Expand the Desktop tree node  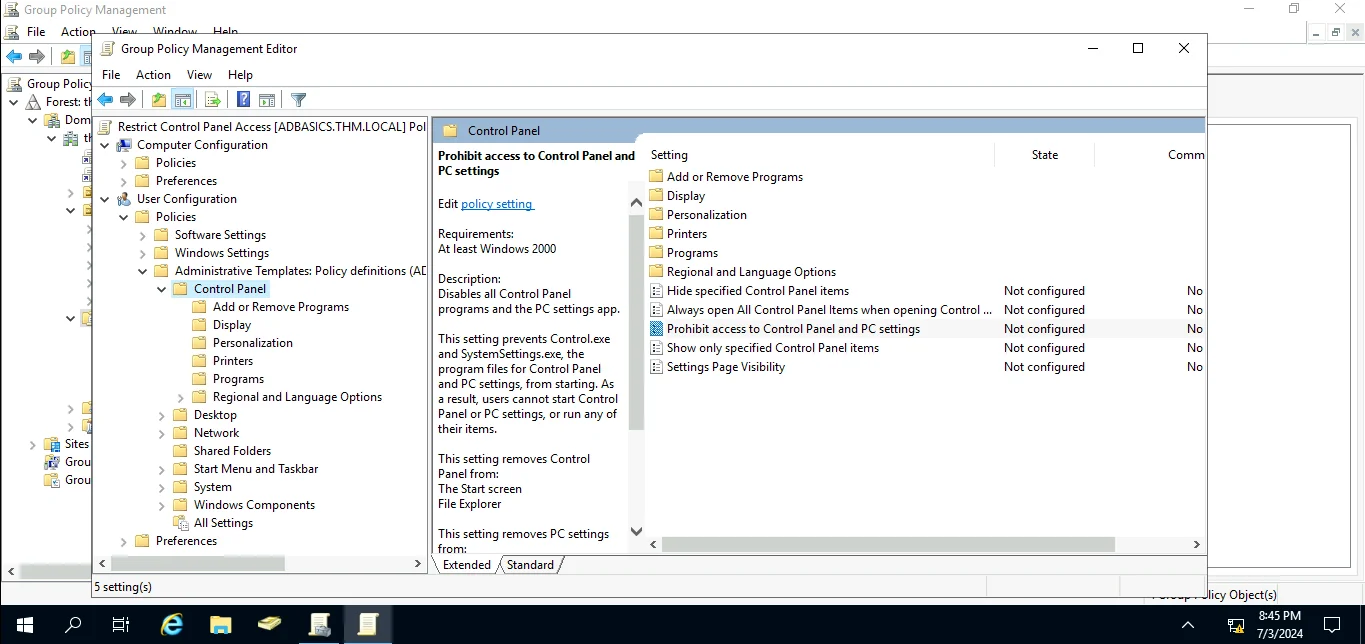(162, 415)
